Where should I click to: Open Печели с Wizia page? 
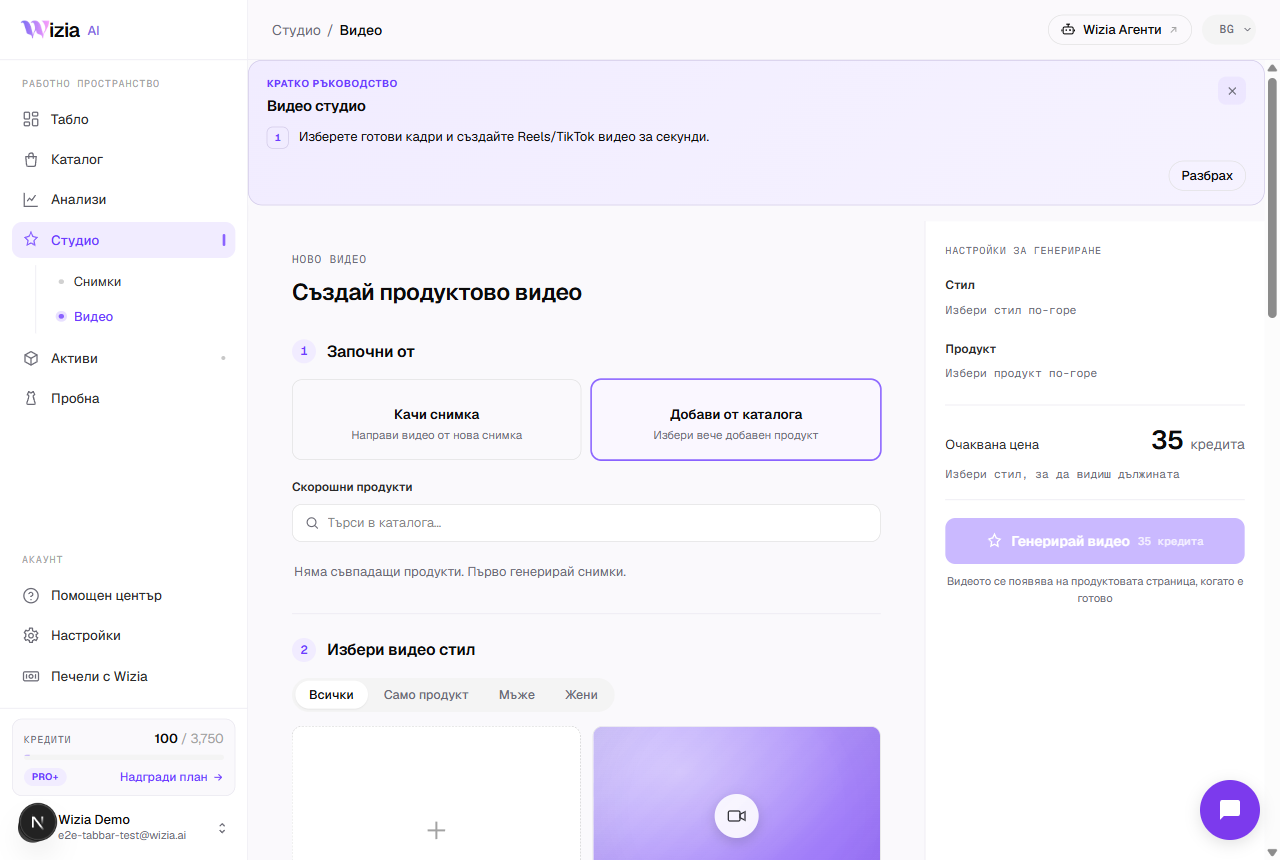(x=123, y=676)
